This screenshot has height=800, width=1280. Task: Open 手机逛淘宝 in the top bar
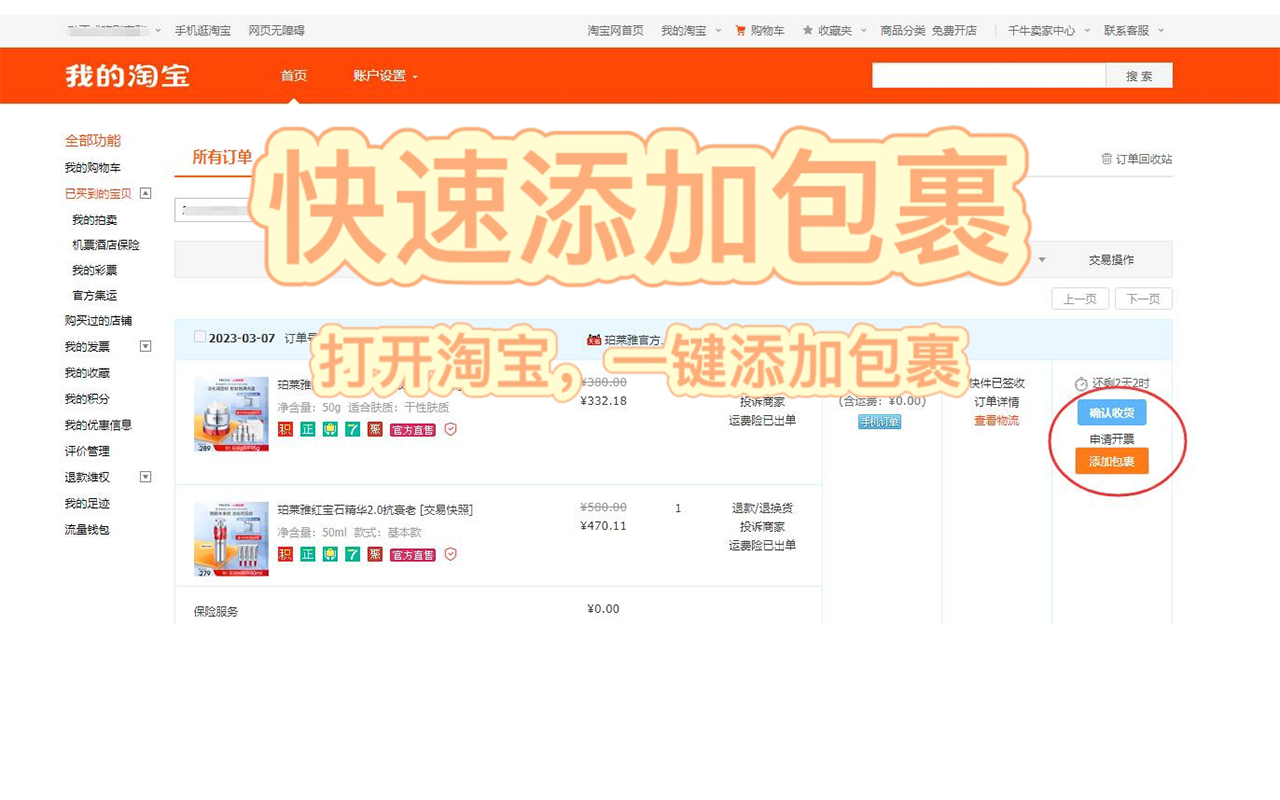tap(203, 30)
